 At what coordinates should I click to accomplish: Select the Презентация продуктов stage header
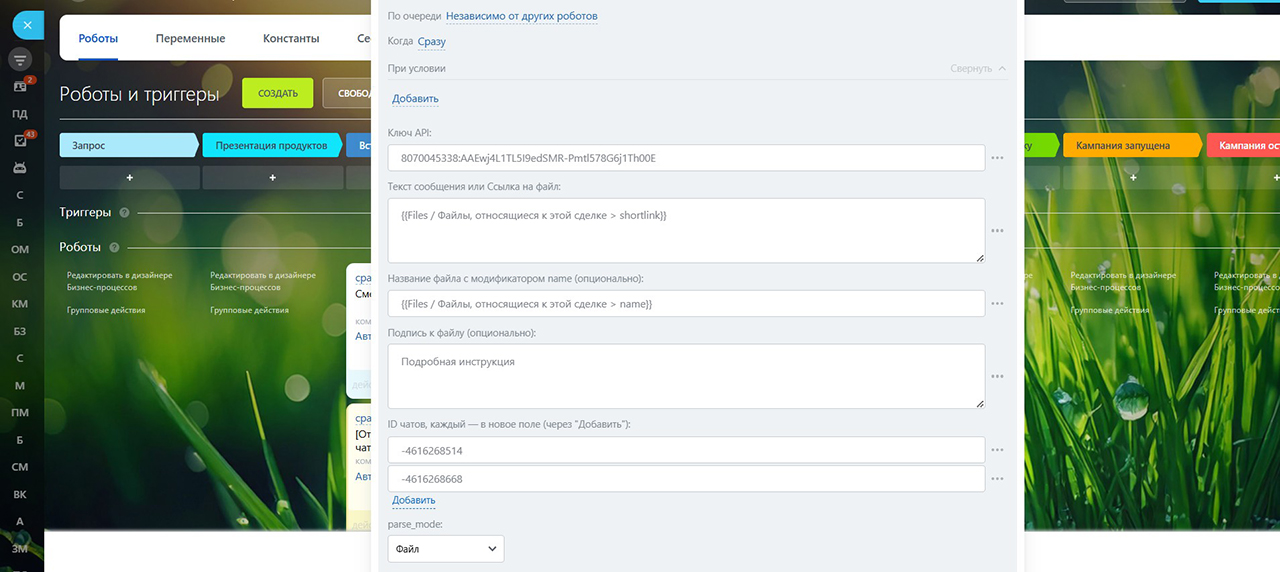[272, 146]
